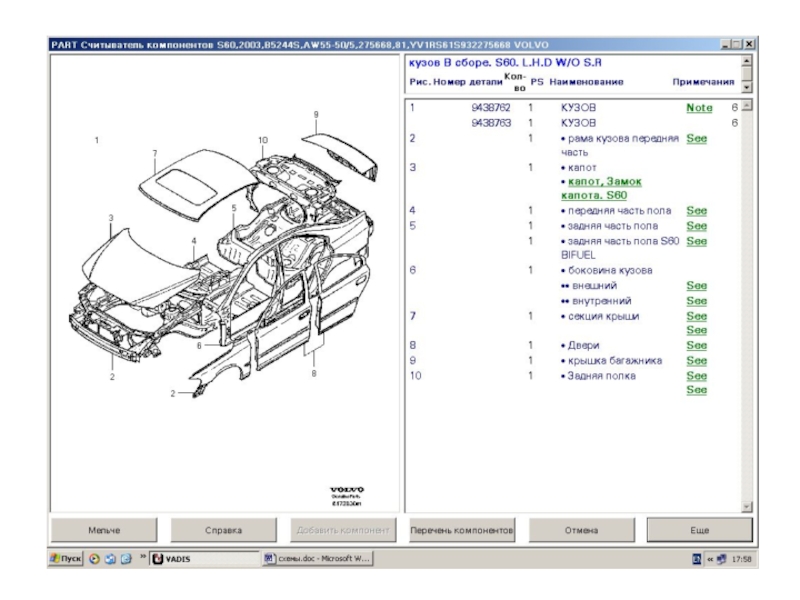The image size is (800, 600).
Task: Open See link for внешний side panel
Action: [696, 286]
